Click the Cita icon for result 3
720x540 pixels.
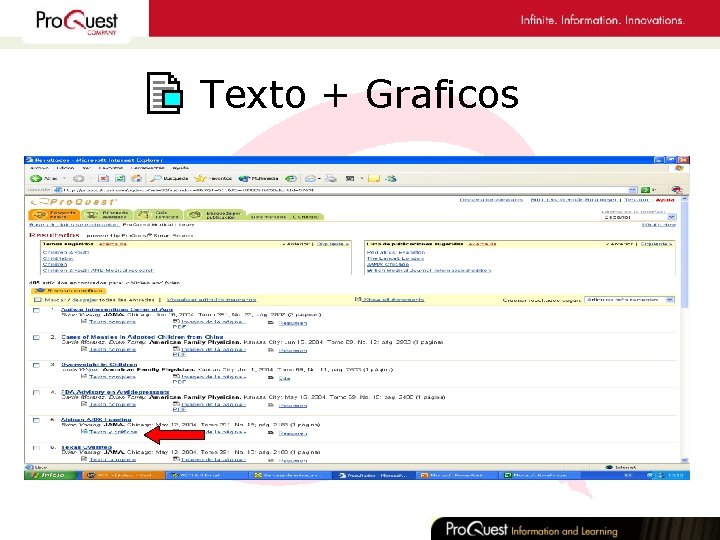(x=271, y=378)
